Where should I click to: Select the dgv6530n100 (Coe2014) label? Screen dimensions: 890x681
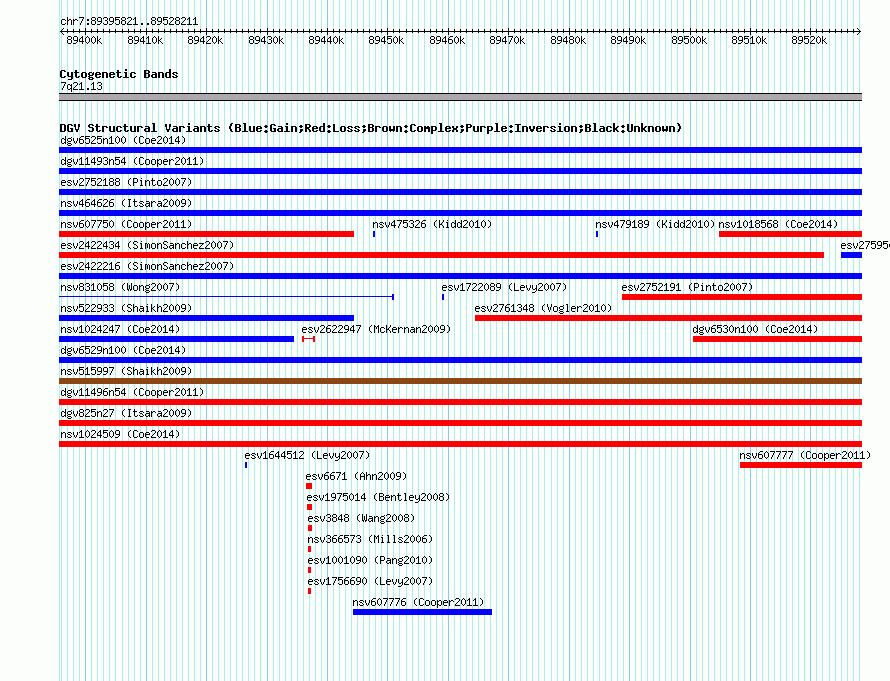(755, 329)
